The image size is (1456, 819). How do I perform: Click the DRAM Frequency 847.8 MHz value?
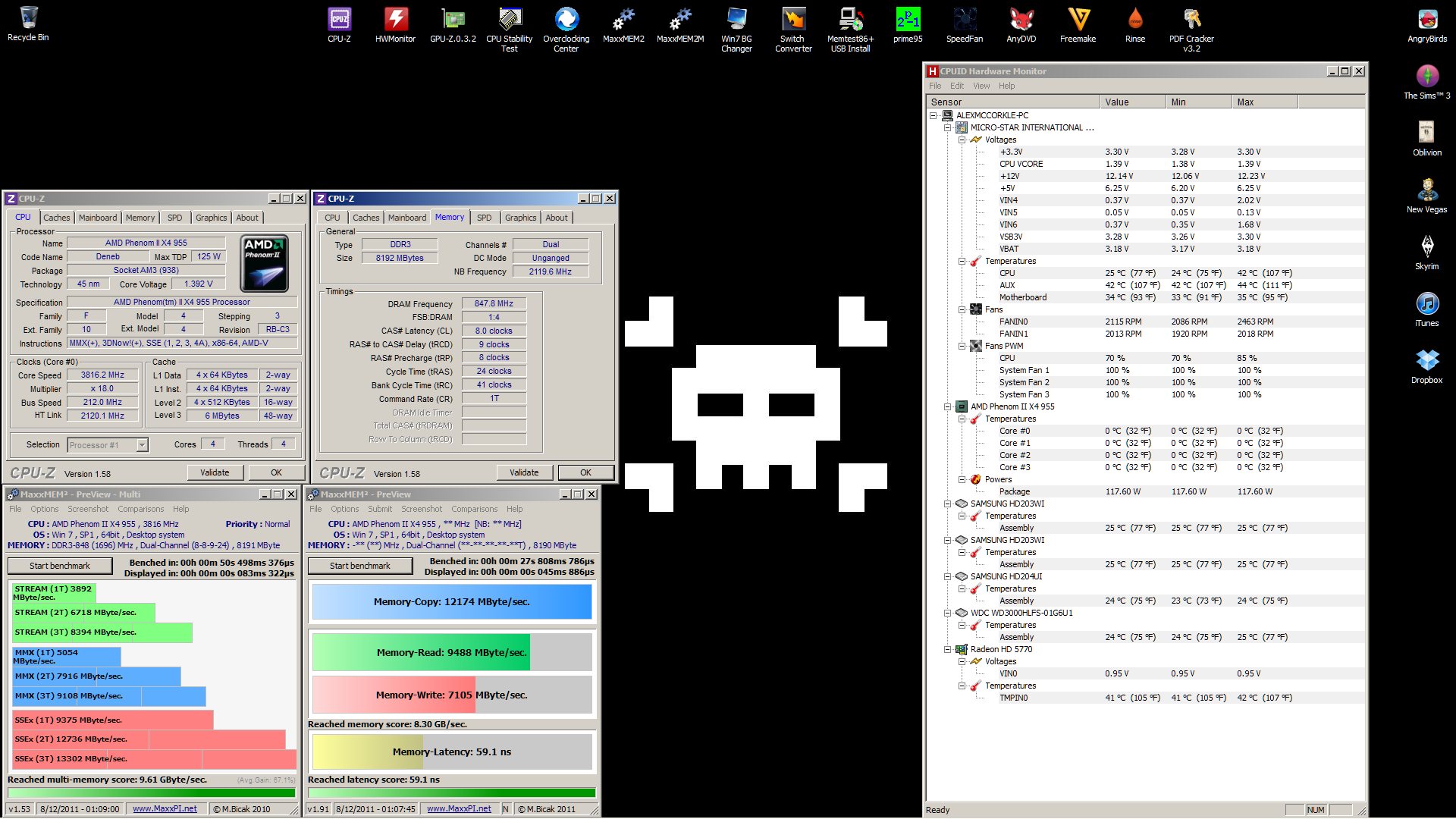[x=494, y=304]
